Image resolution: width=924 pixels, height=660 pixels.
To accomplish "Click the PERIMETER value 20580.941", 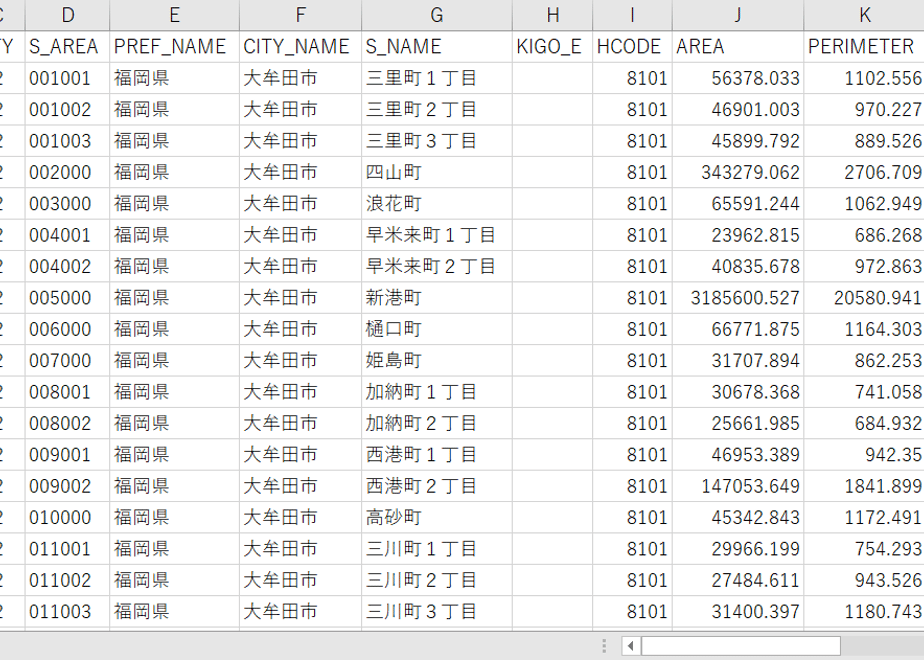I will point(864,298).
